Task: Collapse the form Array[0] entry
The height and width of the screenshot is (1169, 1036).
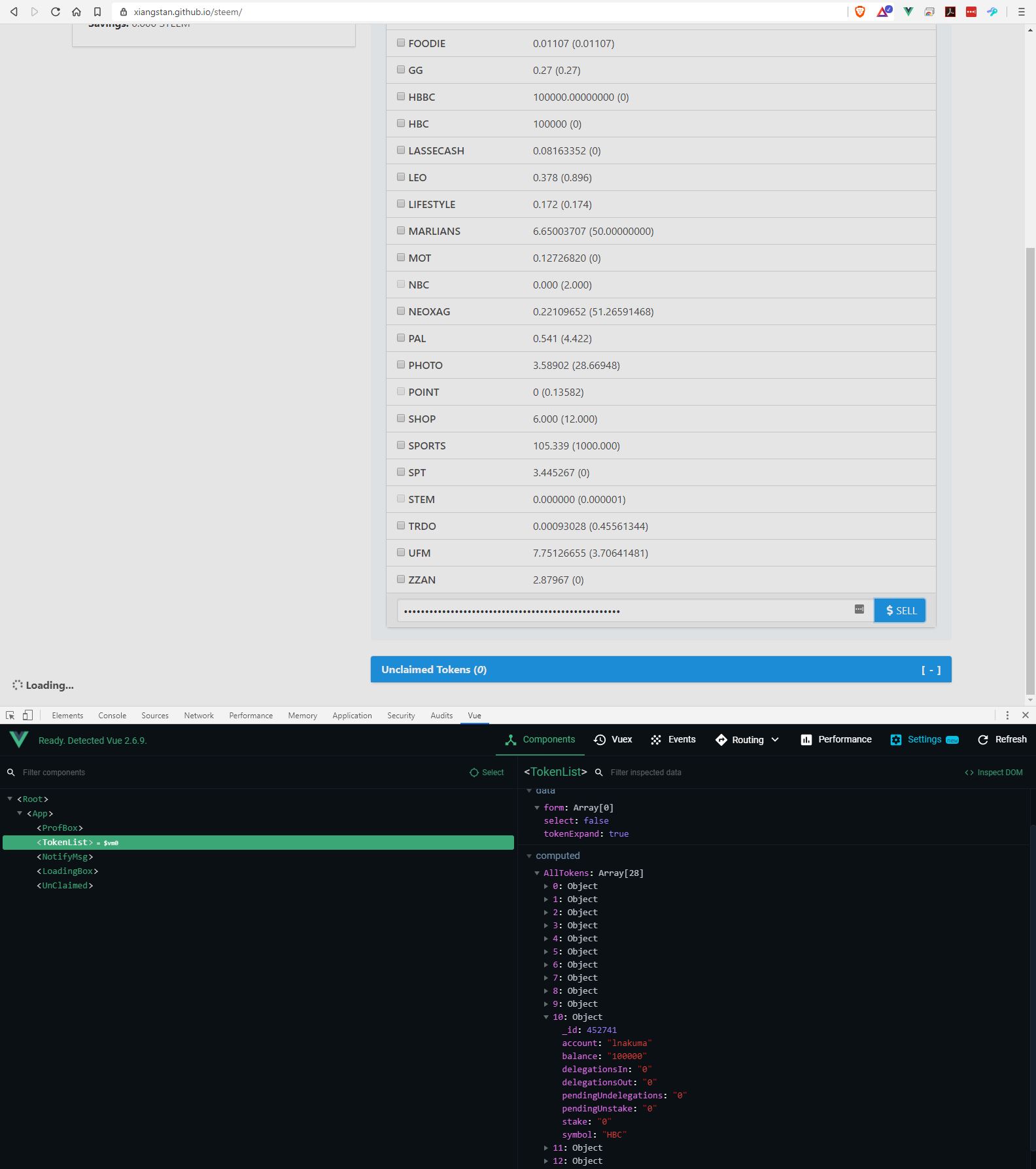Action: 537,808
